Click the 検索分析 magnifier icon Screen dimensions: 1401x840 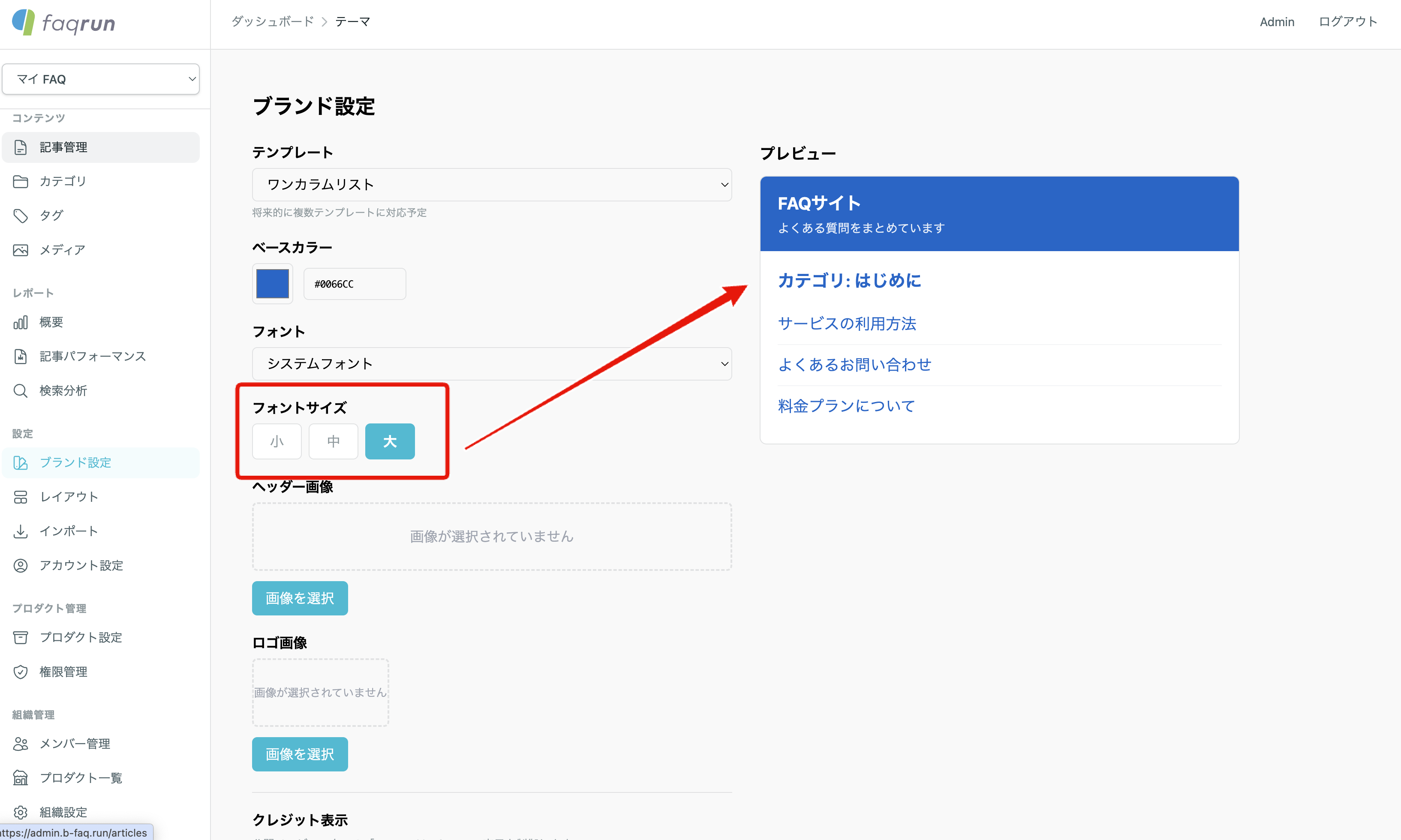21,391
